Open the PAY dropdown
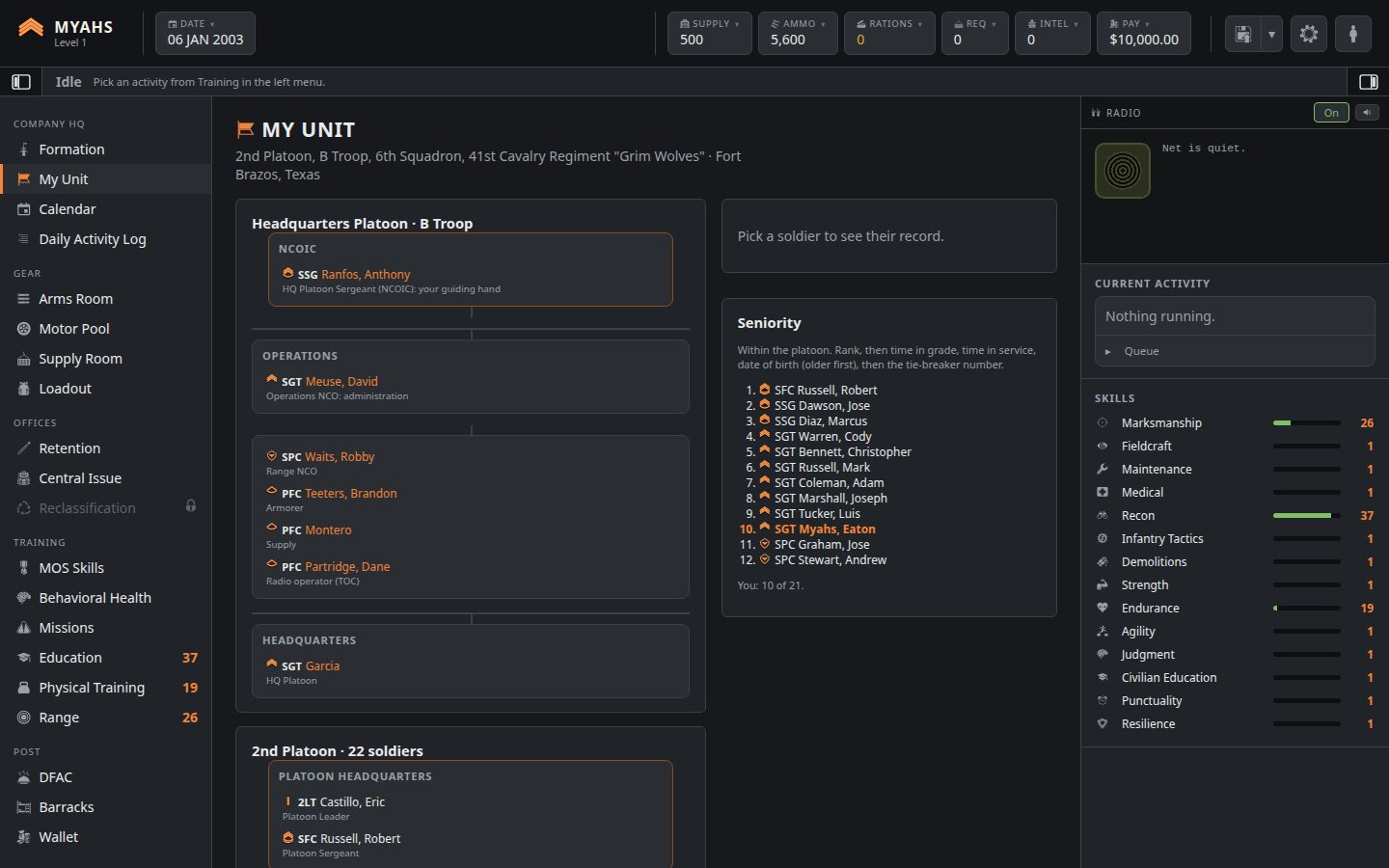This screenshot has width=1389, height=868. (1144, 33)
